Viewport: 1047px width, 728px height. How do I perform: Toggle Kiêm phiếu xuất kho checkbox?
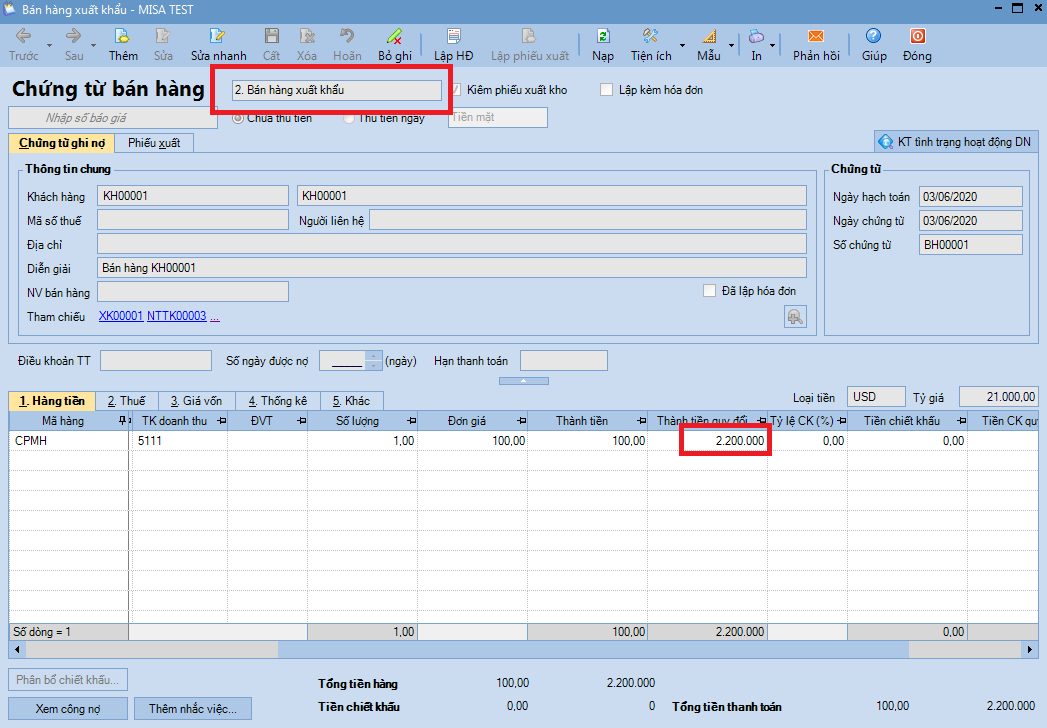456,89
